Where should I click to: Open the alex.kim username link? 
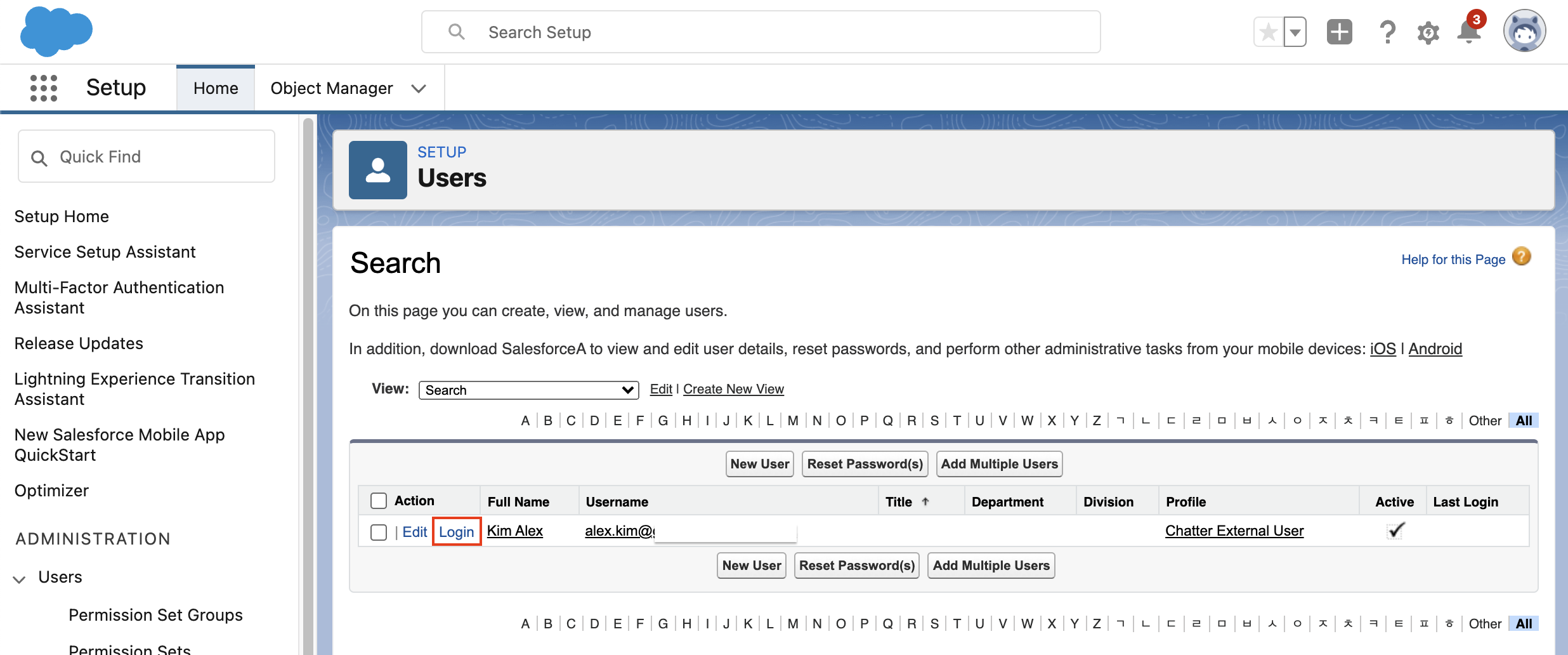click(x=620, y=531)
